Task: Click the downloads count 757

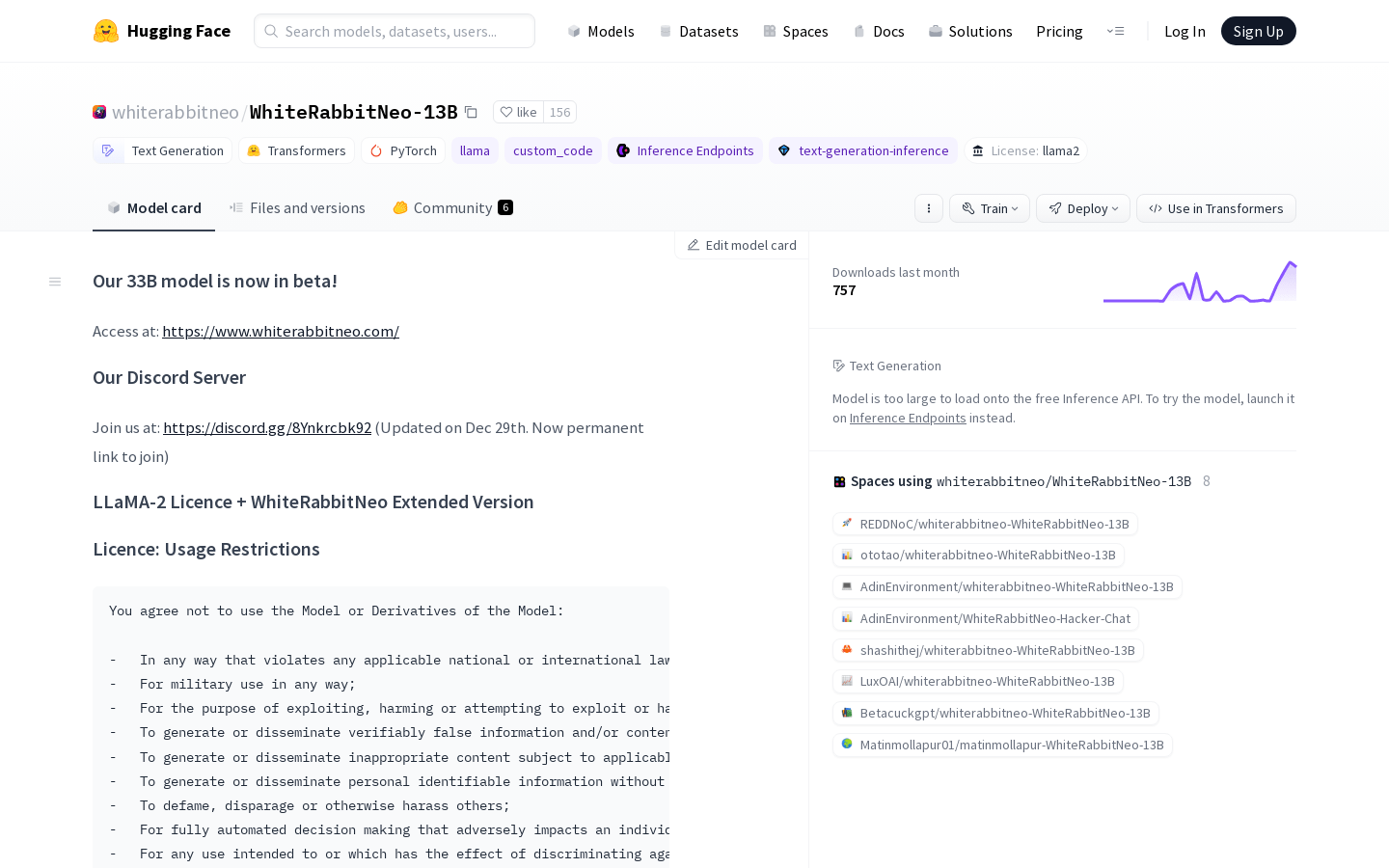Action: [844, 290]
